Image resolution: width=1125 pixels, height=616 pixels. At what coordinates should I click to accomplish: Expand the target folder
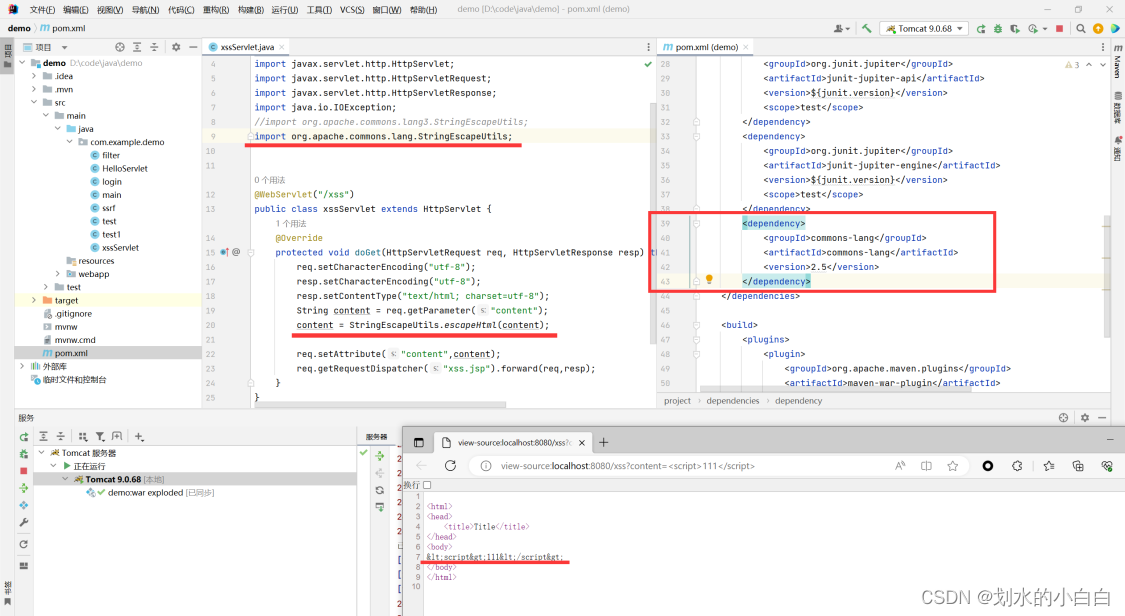click(x=34, y=300)
